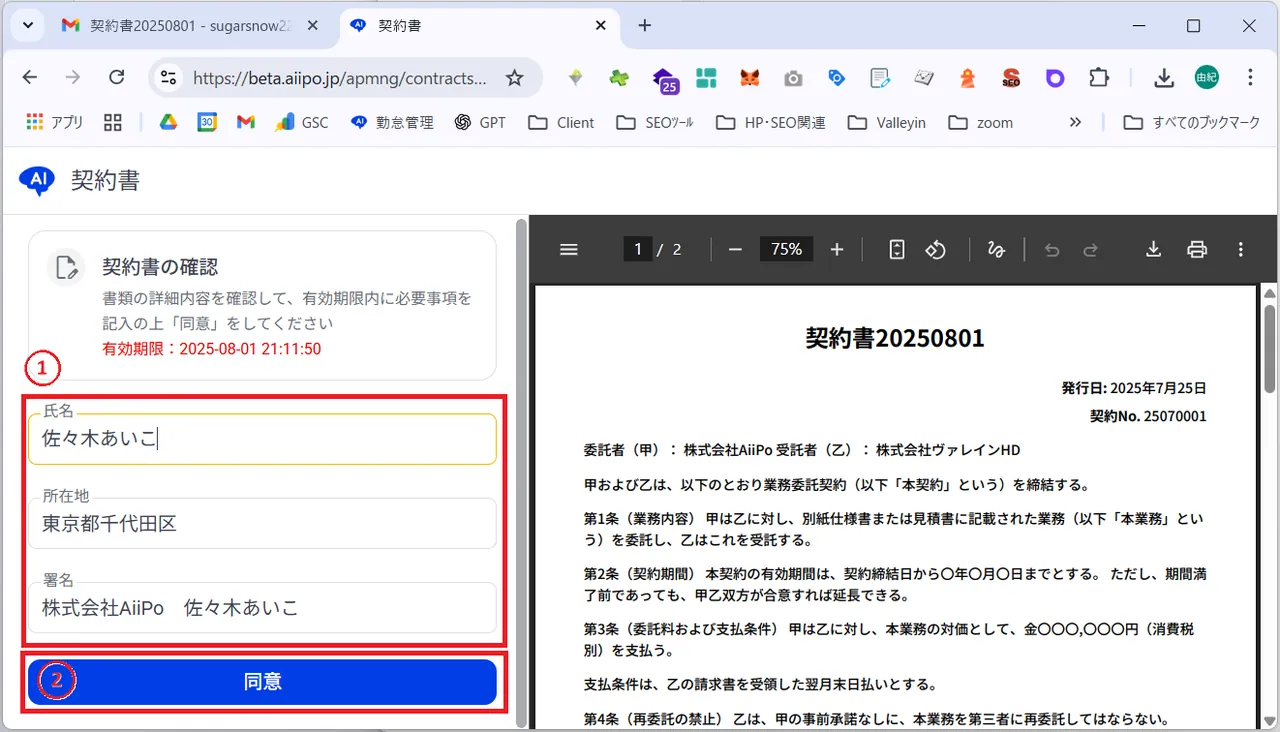
Task: Rotate the PDF counterclockwise
Action: tap(935, 250)
